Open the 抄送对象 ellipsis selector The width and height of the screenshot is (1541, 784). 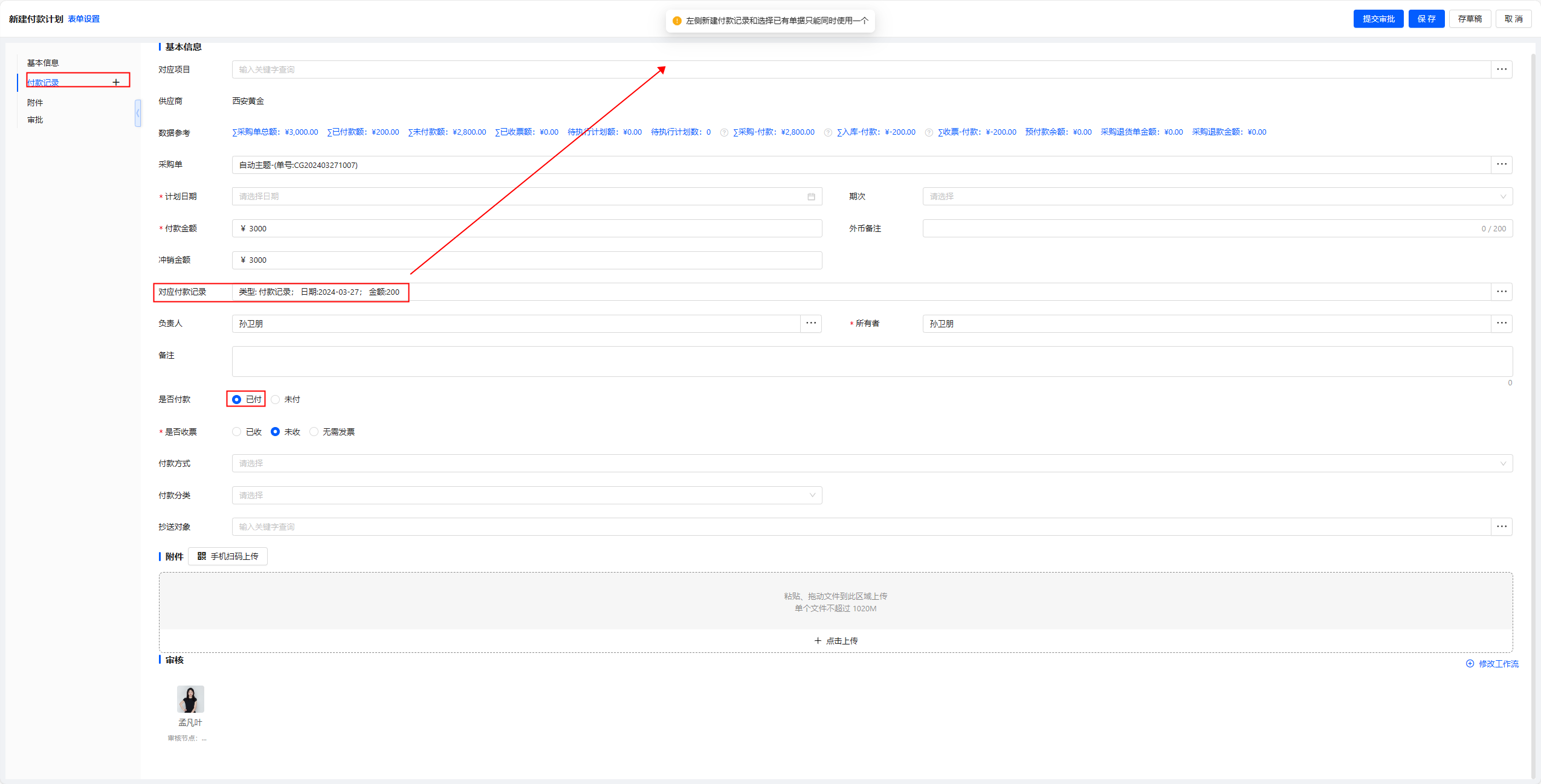(x=1502, y=527)
